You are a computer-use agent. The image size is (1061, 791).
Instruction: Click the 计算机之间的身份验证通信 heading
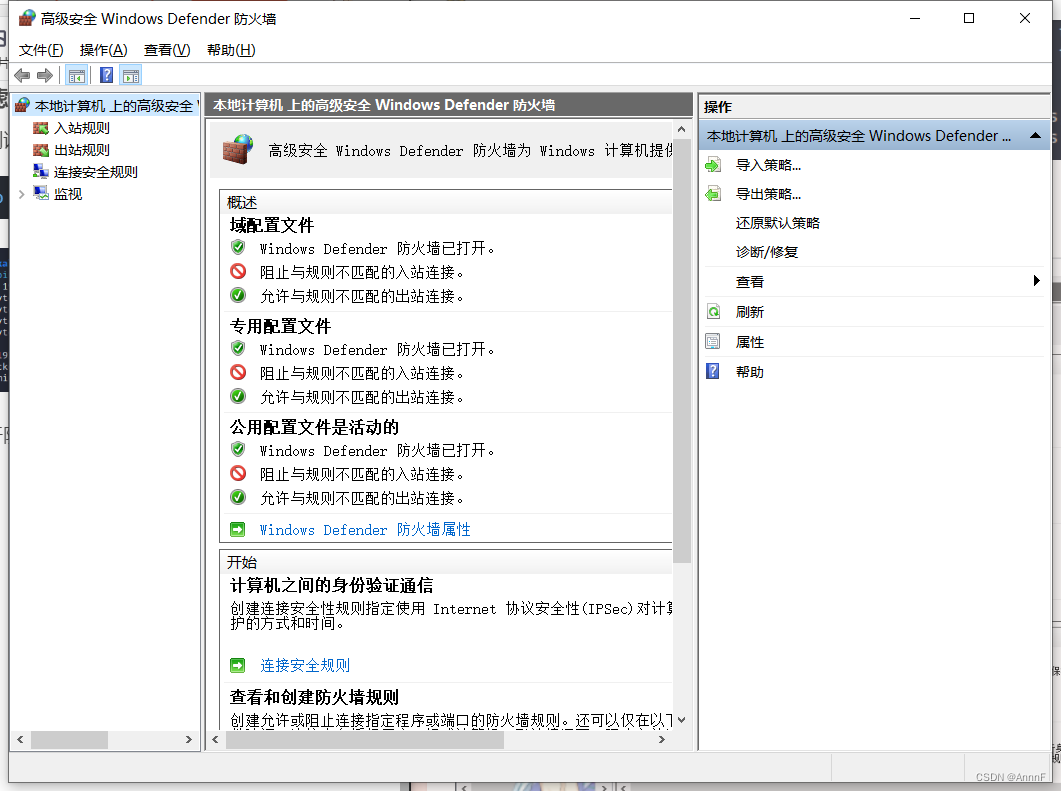[x=332, y=585]
